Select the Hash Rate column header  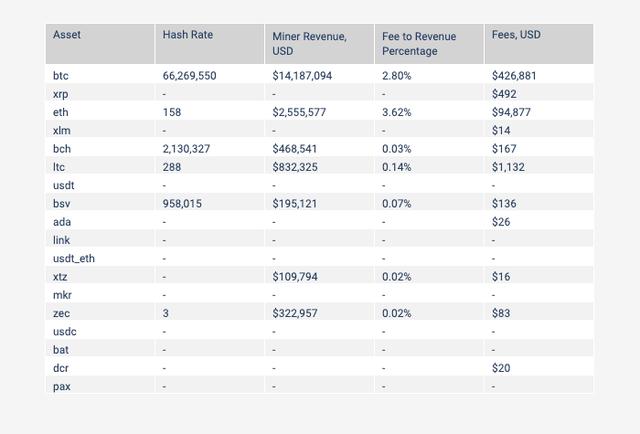[x=188, y=35]
